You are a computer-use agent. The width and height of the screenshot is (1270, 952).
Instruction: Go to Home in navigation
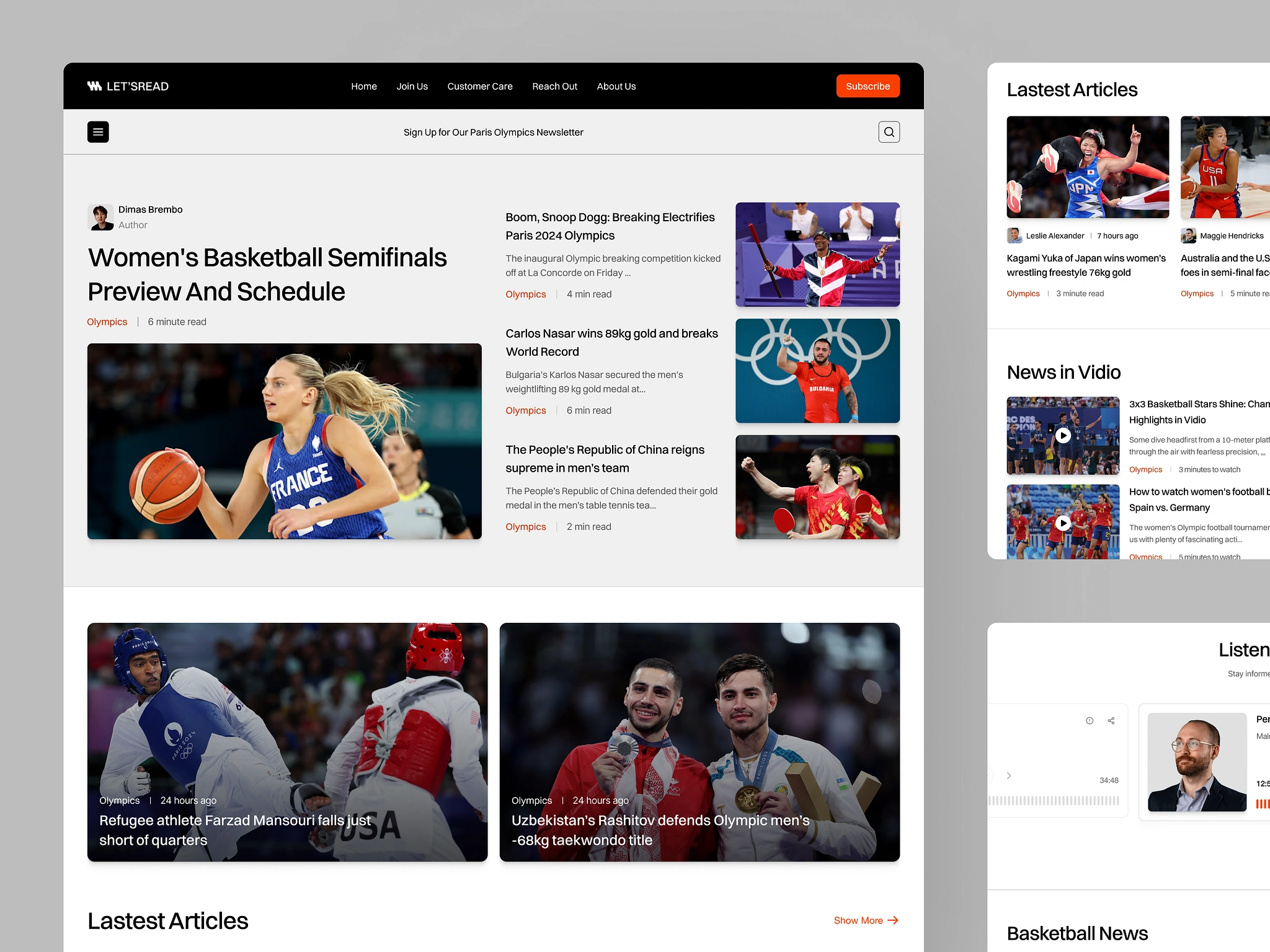[x=364, y=86]
